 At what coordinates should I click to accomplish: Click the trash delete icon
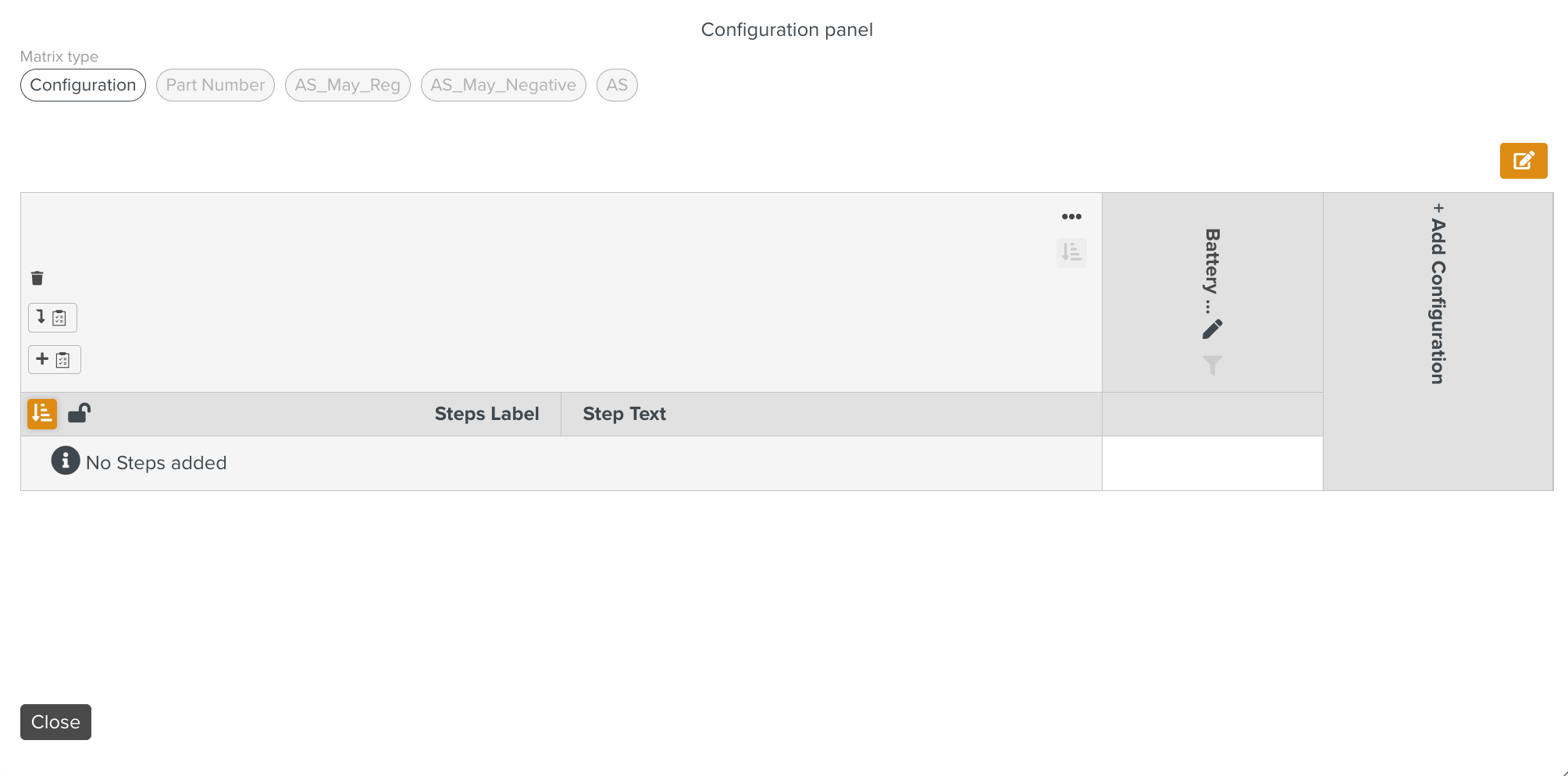pos(37,278)
